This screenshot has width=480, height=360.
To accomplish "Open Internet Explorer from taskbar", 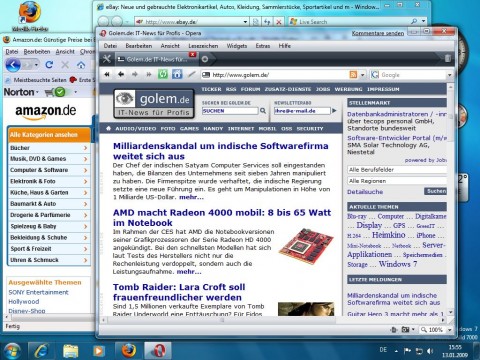I will [x=41, y=351].
